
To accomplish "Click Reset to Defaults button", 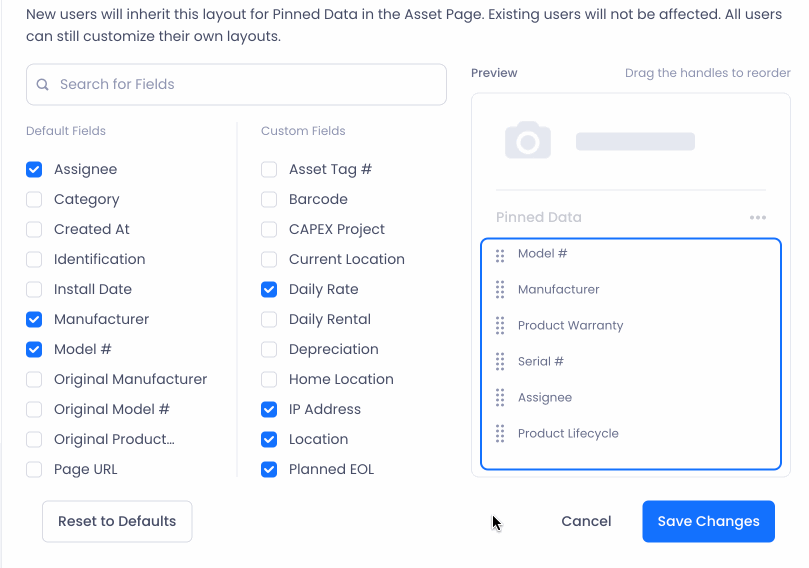I will 117,522.
